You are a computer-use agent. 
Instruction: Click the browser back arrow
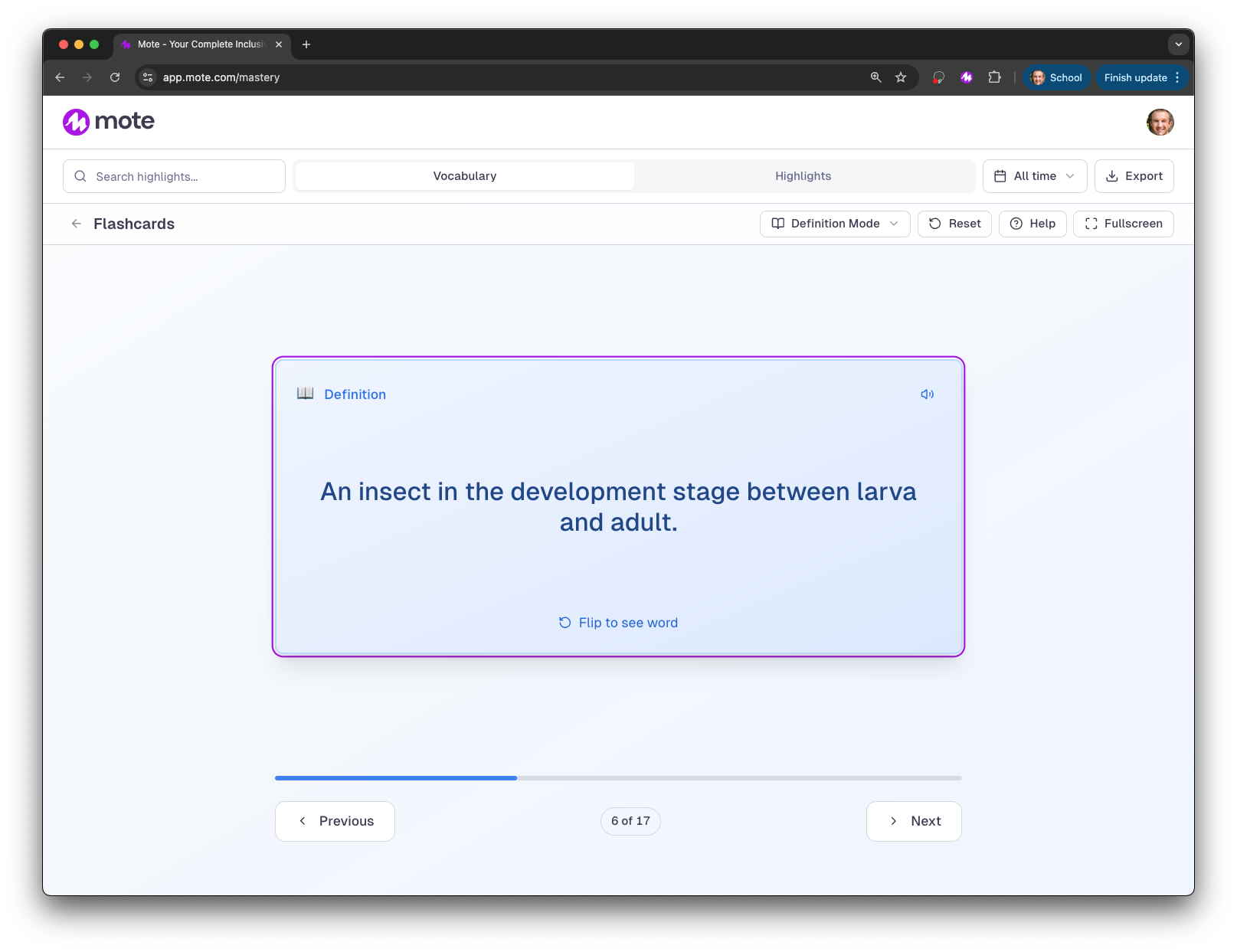(60, 77)
